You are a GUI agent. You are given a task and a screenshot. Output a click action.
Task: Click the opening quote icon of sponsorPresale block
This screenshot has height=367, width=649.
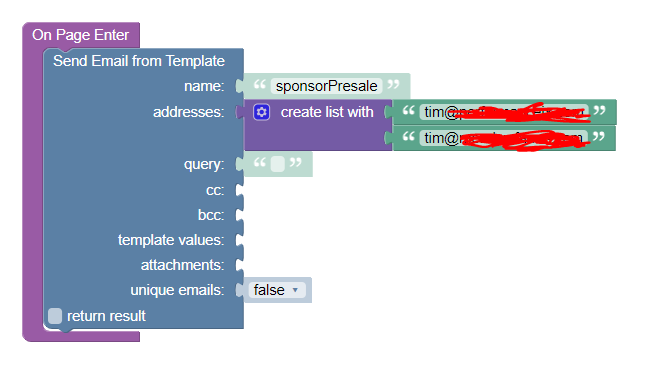click(x=260, y=85)
